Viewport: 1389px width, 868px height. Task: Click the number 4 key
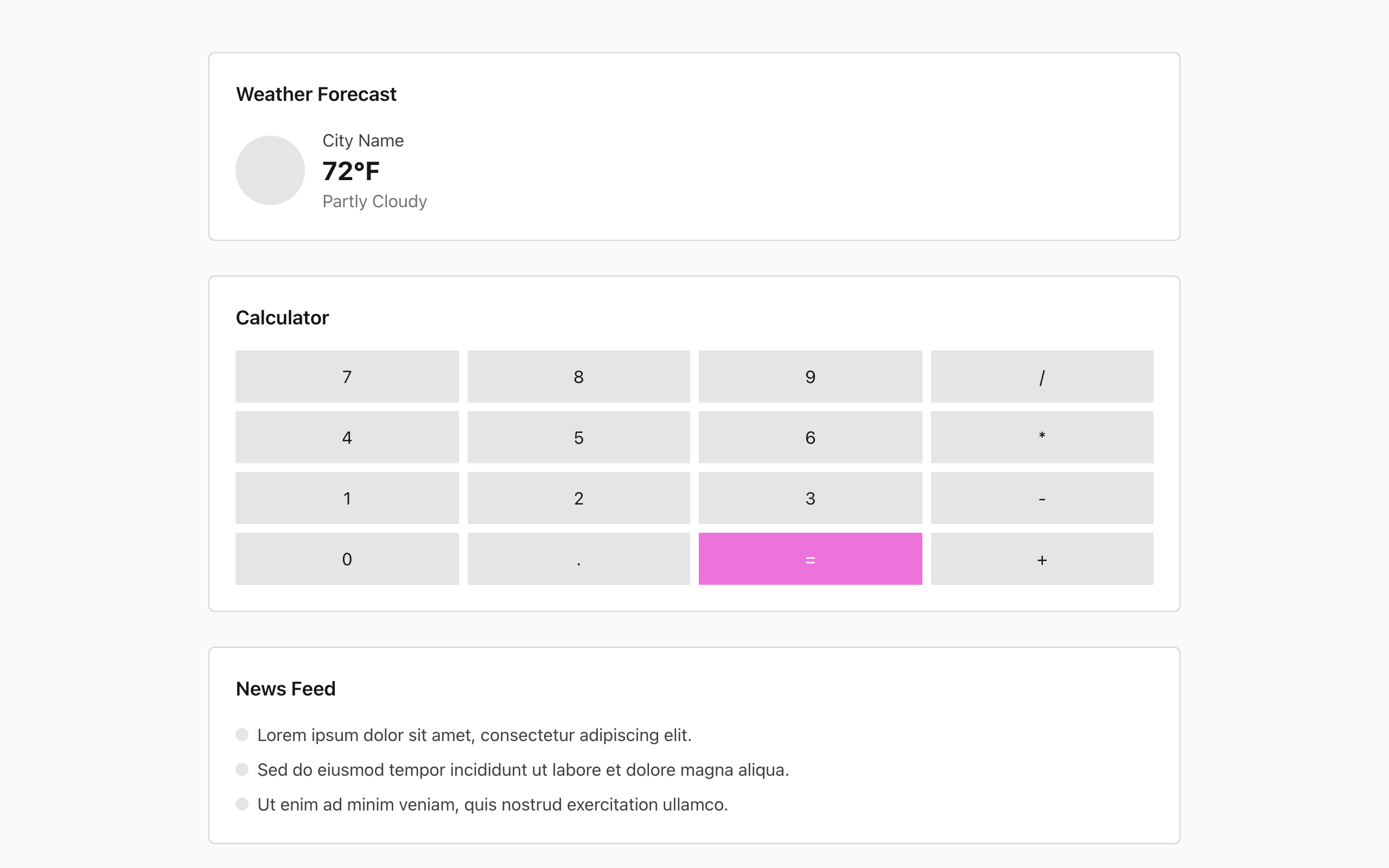click(347, 437)
